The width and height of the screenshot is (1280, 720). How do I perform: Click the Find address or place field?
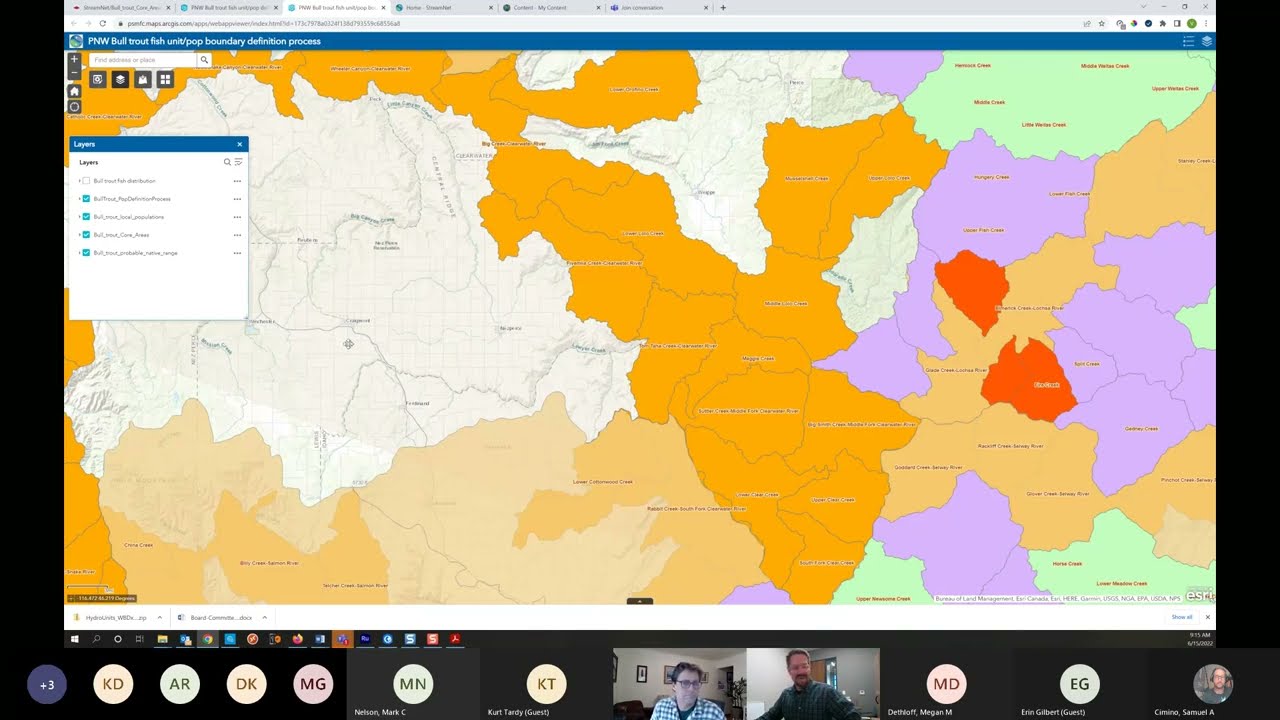143,60
